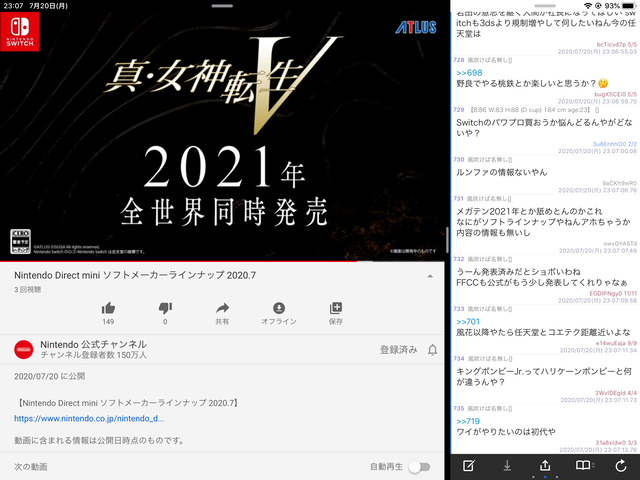Tap the 3 回視聴 view count

pyautogui.click(x=27, y=290)
